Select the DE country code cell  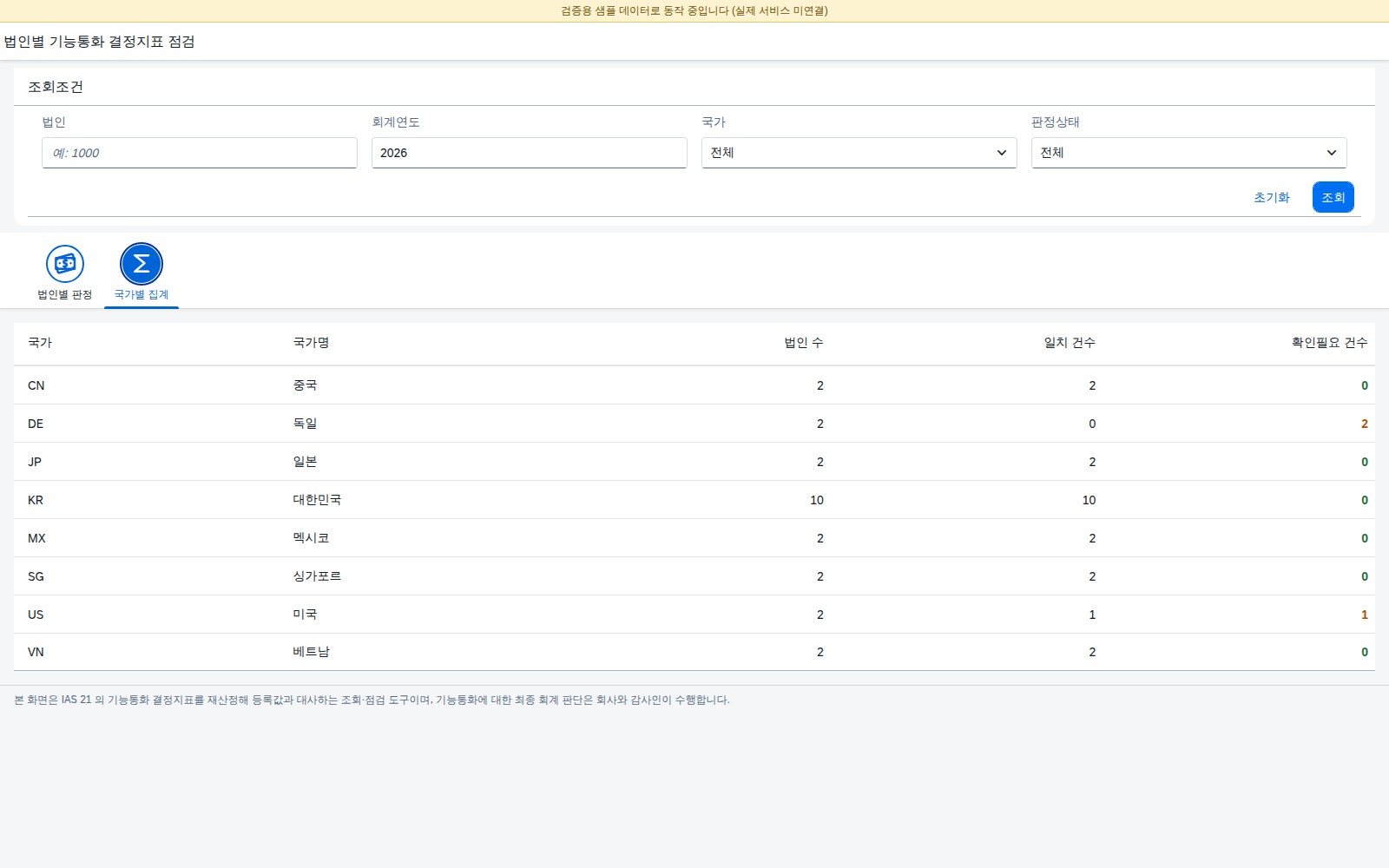[36, 424]
